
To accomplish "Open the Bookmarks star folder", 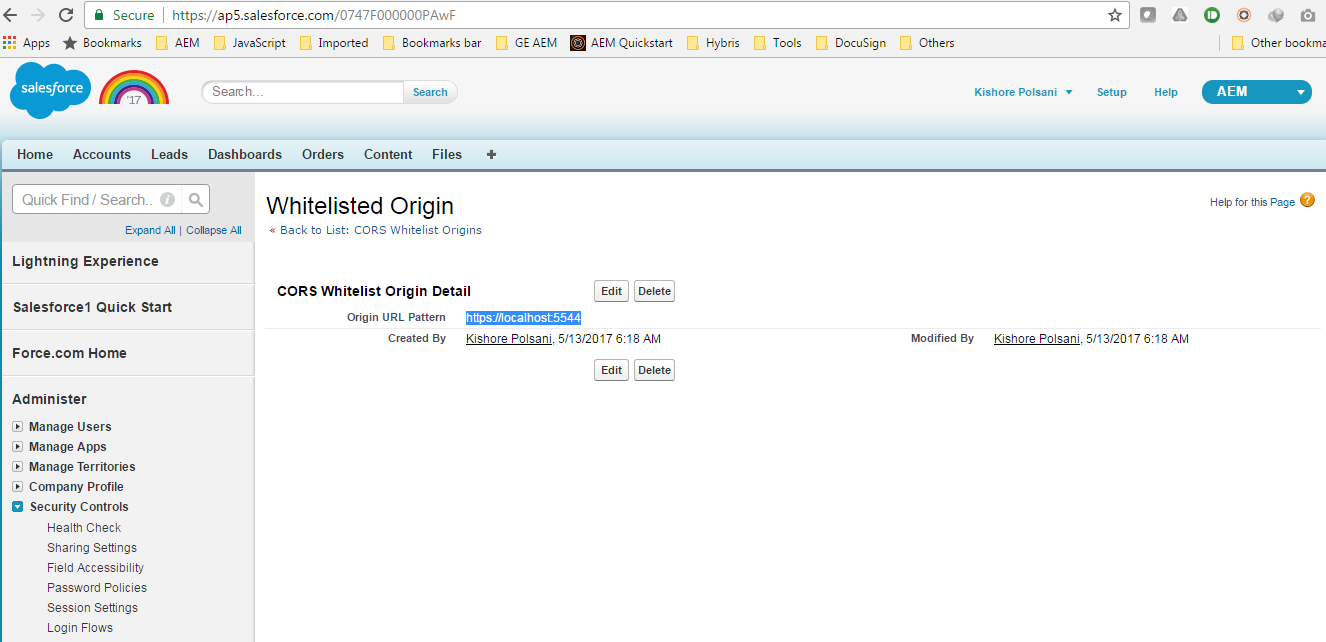I will coord(102,43).
